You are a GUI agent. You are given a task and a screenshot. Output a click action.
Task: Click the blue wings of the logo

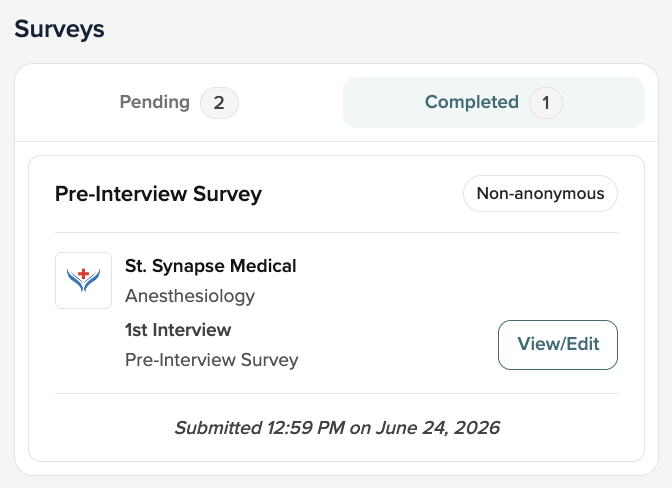point(84,282)
